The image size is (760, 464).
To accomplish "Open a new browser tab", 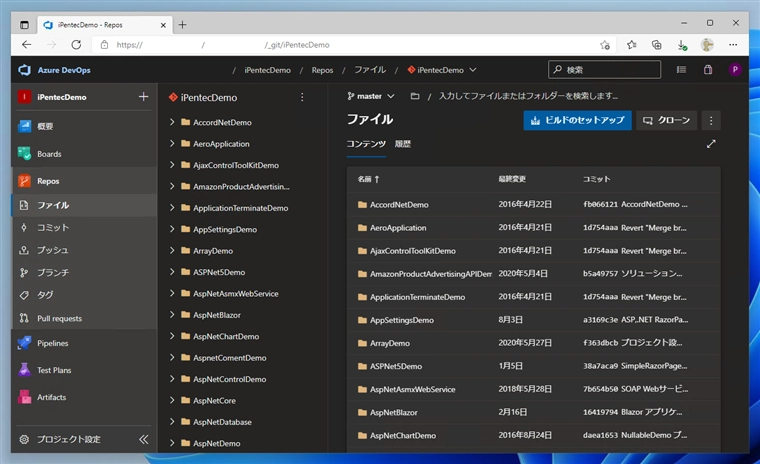I will (x=182, y=25).
